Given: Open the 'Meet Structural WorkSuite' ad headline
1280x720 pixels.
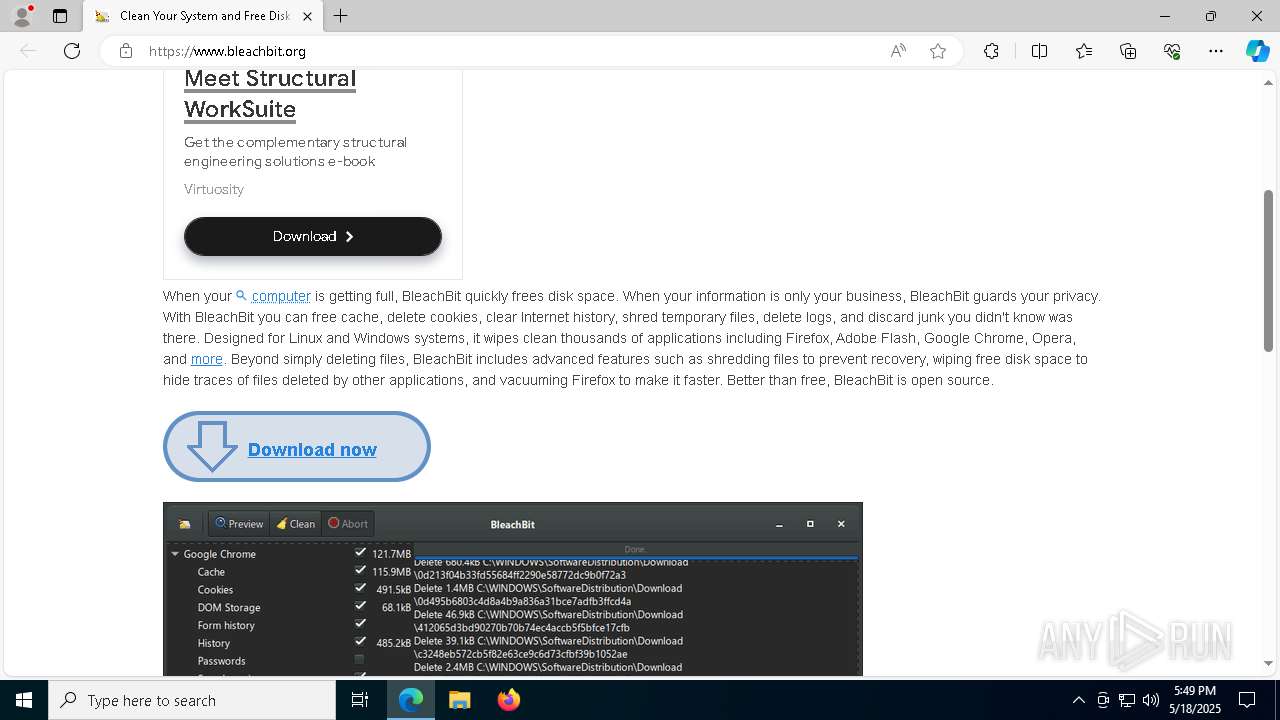Looking at the screenshot, I should [270, 93].
